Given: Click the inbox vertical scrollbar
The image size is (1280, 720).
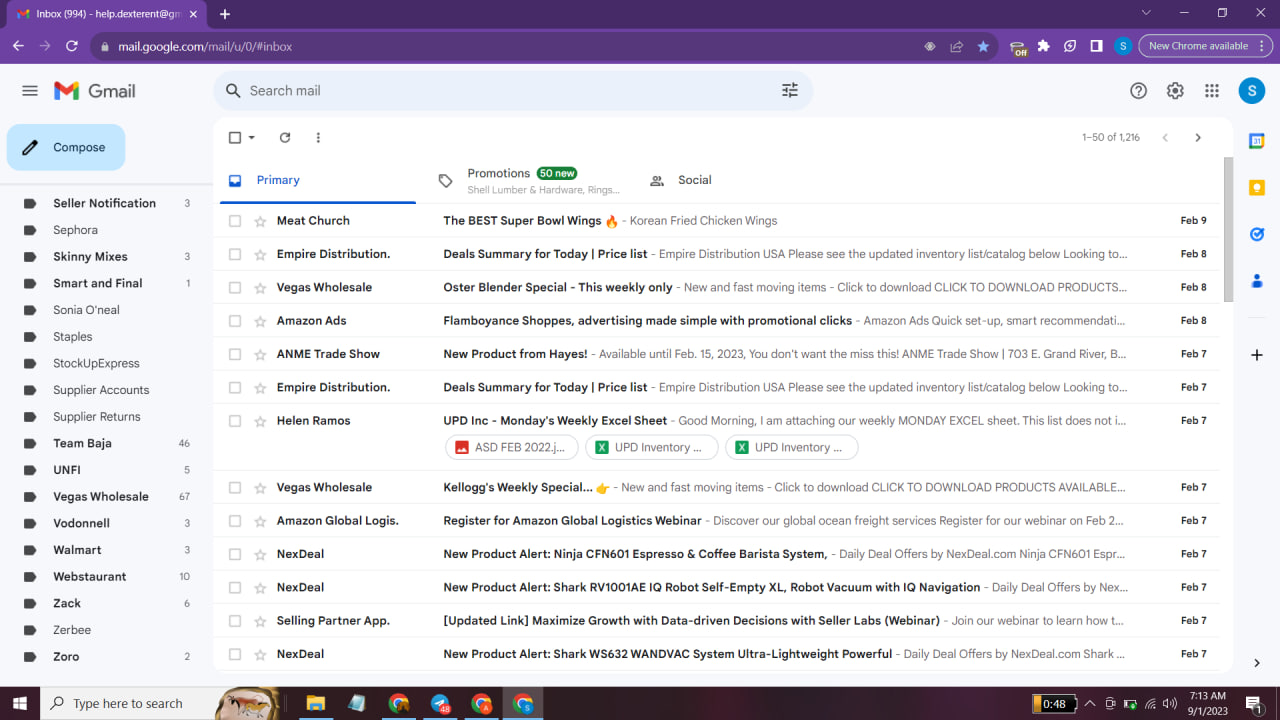Looking at the screenshot, I should [1228, 228].
